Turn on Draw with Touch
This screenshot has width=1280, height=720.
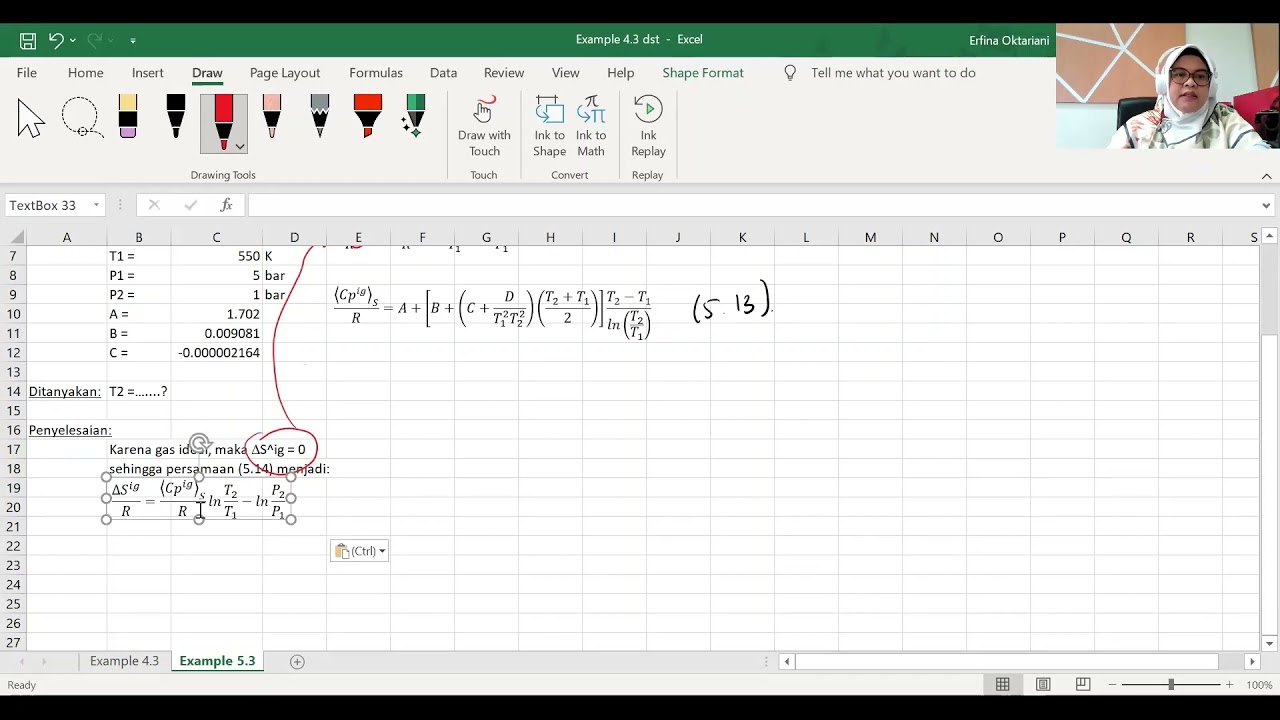484,127
